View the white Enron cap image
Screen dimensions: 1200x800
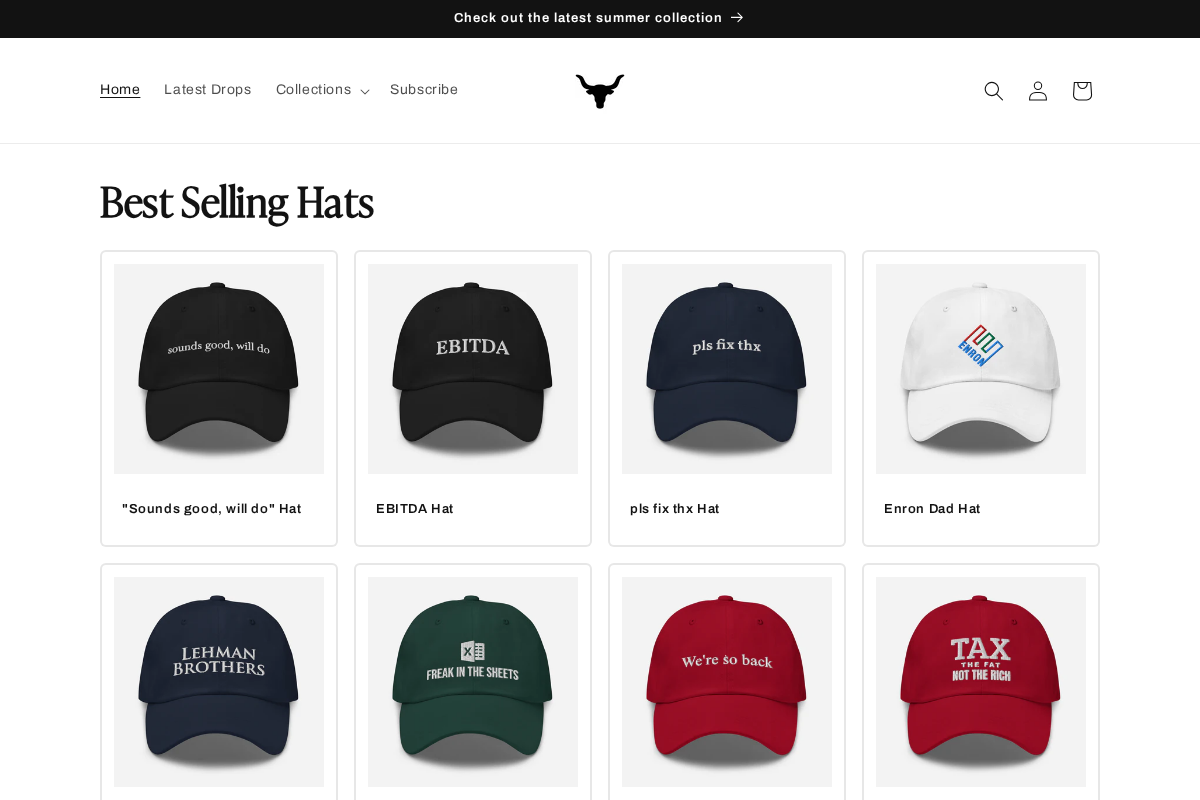point(981,369)
